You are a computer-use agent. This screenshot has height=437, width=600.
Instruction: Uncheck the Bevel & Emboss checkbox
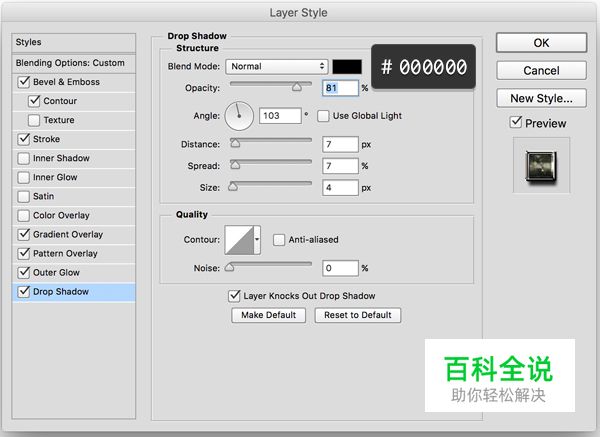point(24,82)
